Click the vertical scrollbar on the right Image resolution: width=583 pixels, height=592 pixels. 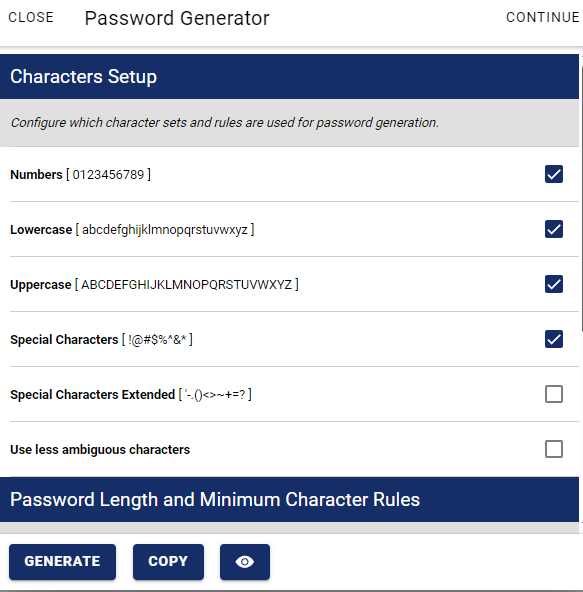[581, 194]
